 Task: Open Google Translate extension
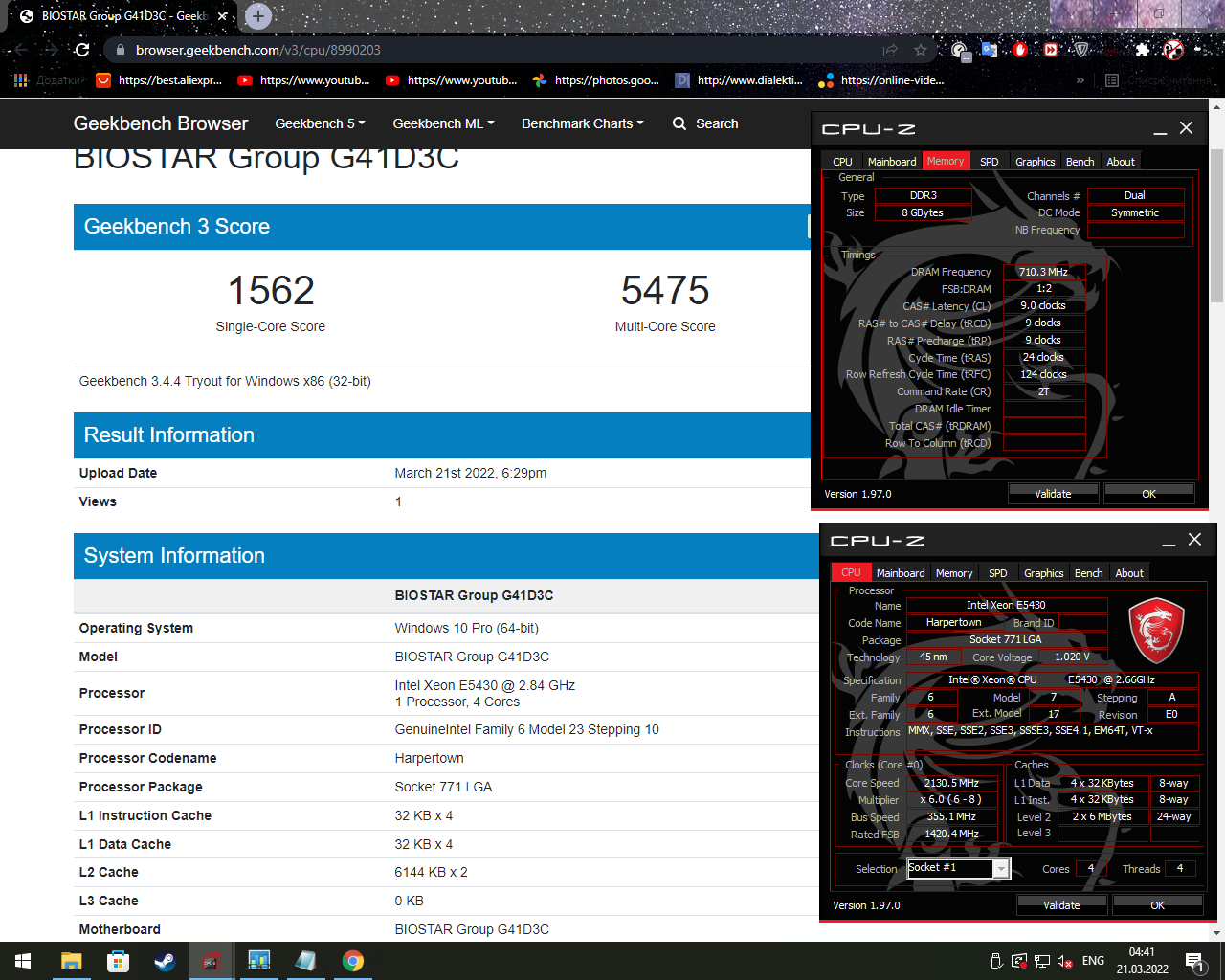(990, 50)
